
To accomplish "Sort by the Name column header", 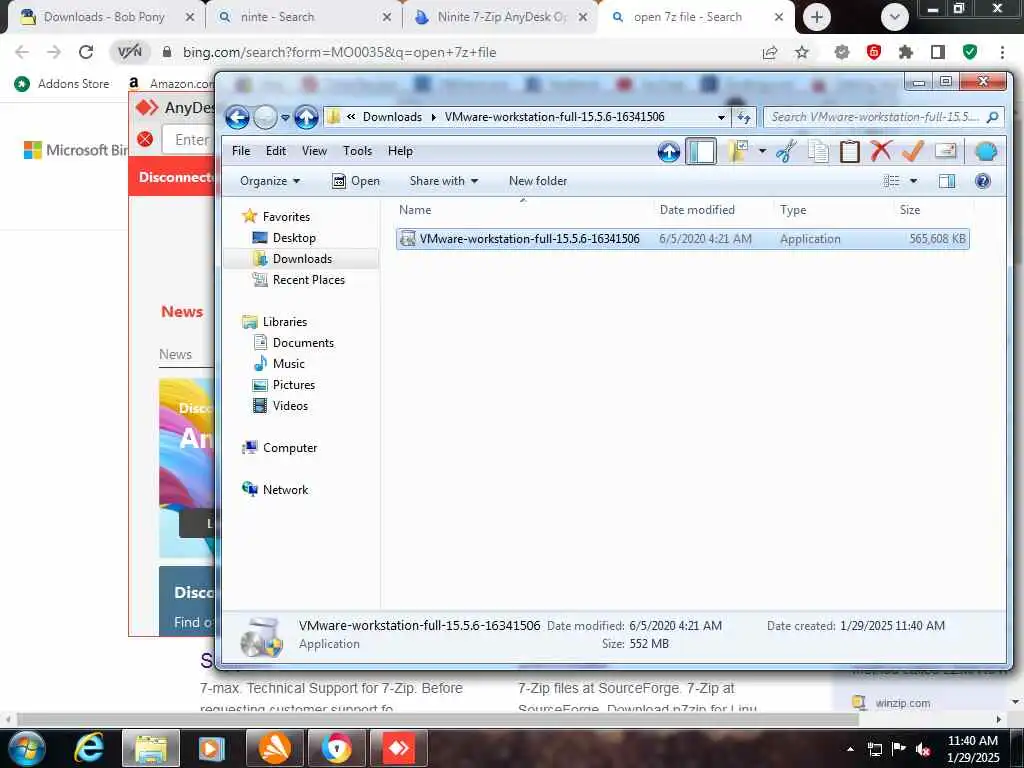I will tap(522, 210).
